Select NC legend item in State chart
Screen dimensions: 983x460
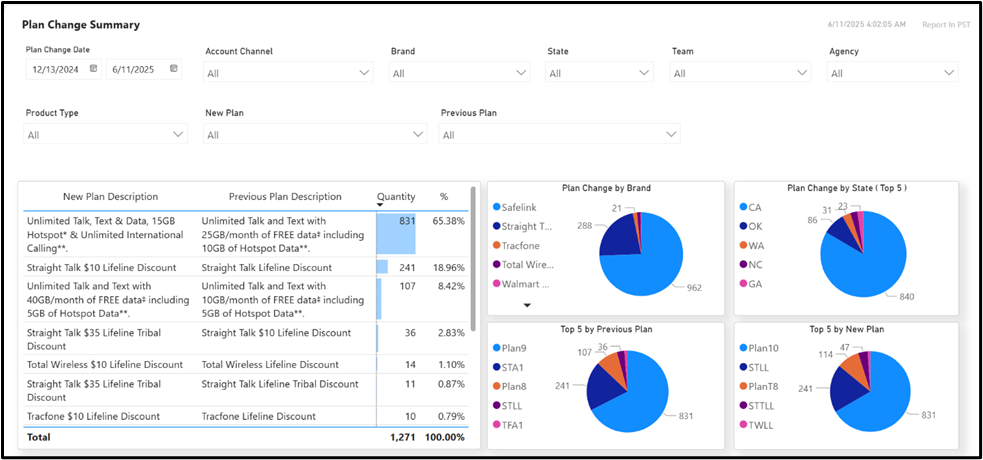750,264
